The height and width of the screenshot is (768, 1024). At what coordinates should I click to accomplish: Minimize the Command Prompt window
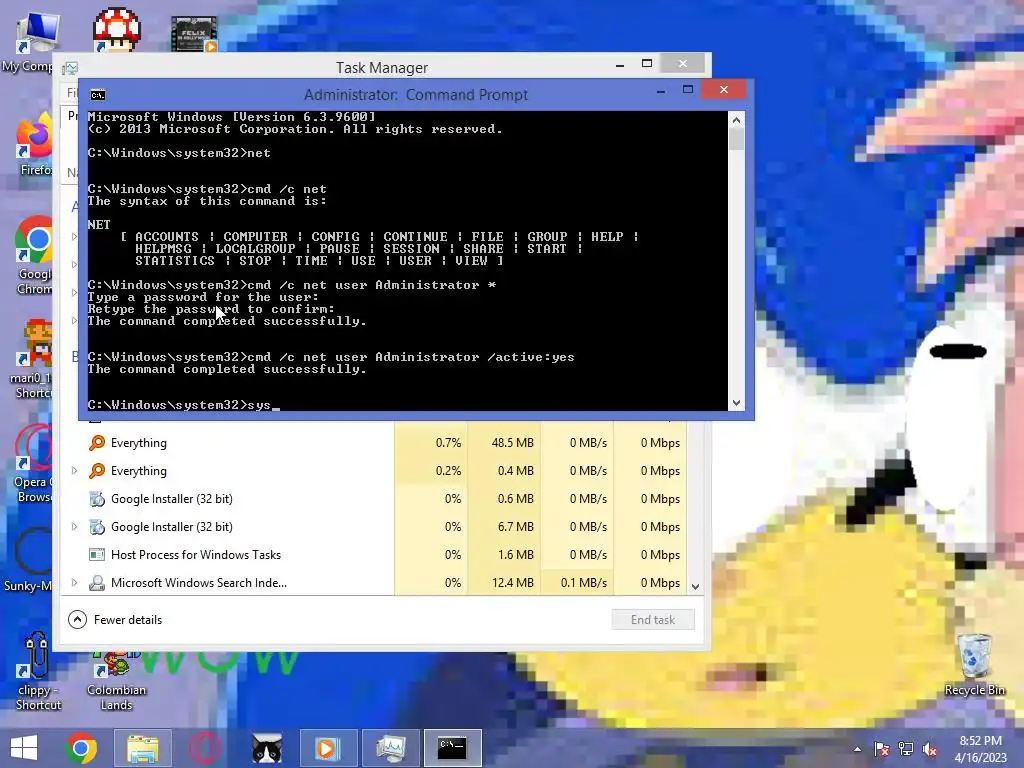[x=661, y=90]
